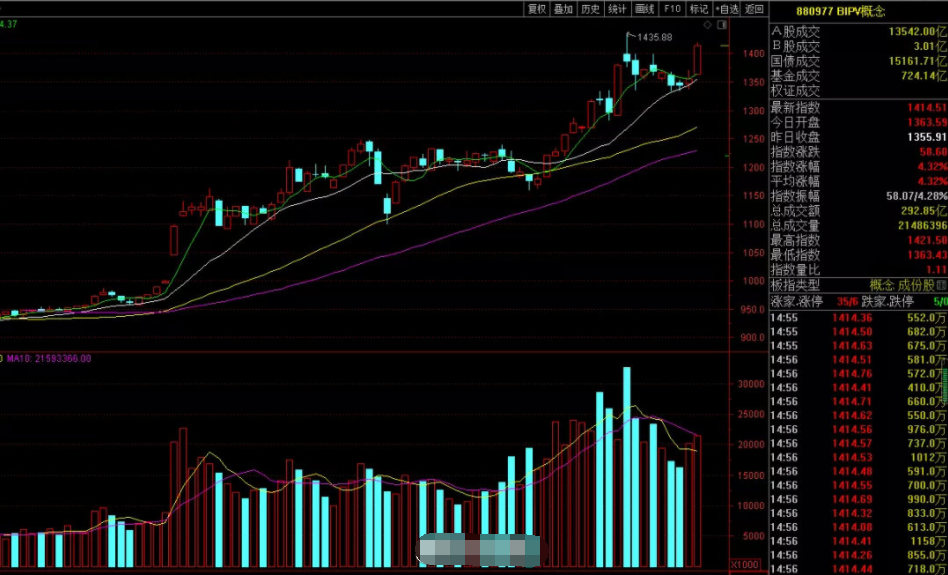Click the 总成交额 value 292.85亿
Image resolution: width=948 pixels, height=575 pixels.
[924, 211]
